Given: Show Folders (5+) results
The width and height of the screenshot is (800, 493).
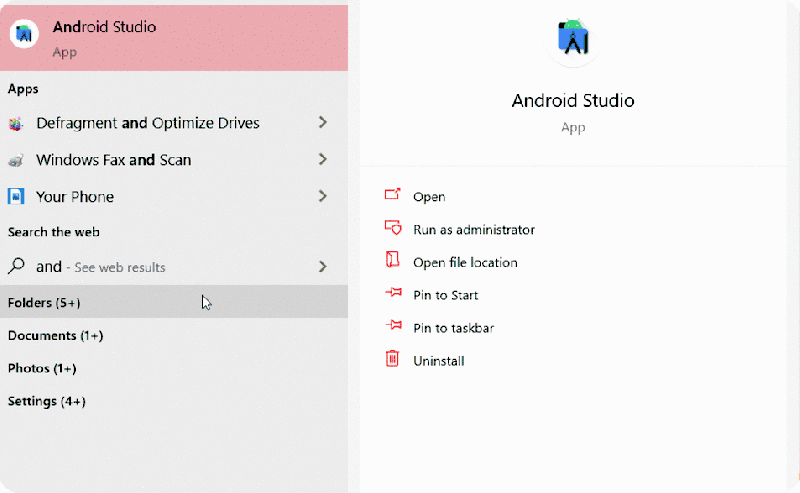Looking at the screenshot, I should tap(174, 302).
